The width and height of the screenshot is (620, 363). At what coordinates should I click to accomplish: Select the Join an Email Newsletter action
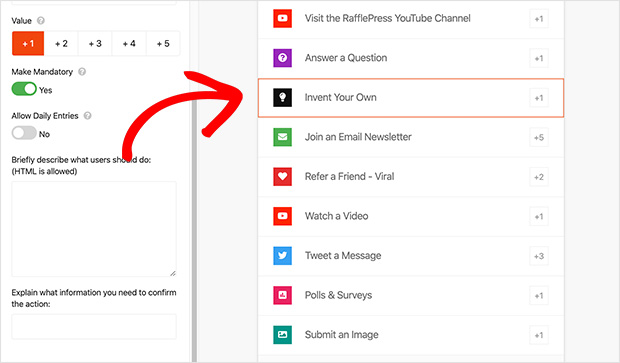[x=411, y=137]
